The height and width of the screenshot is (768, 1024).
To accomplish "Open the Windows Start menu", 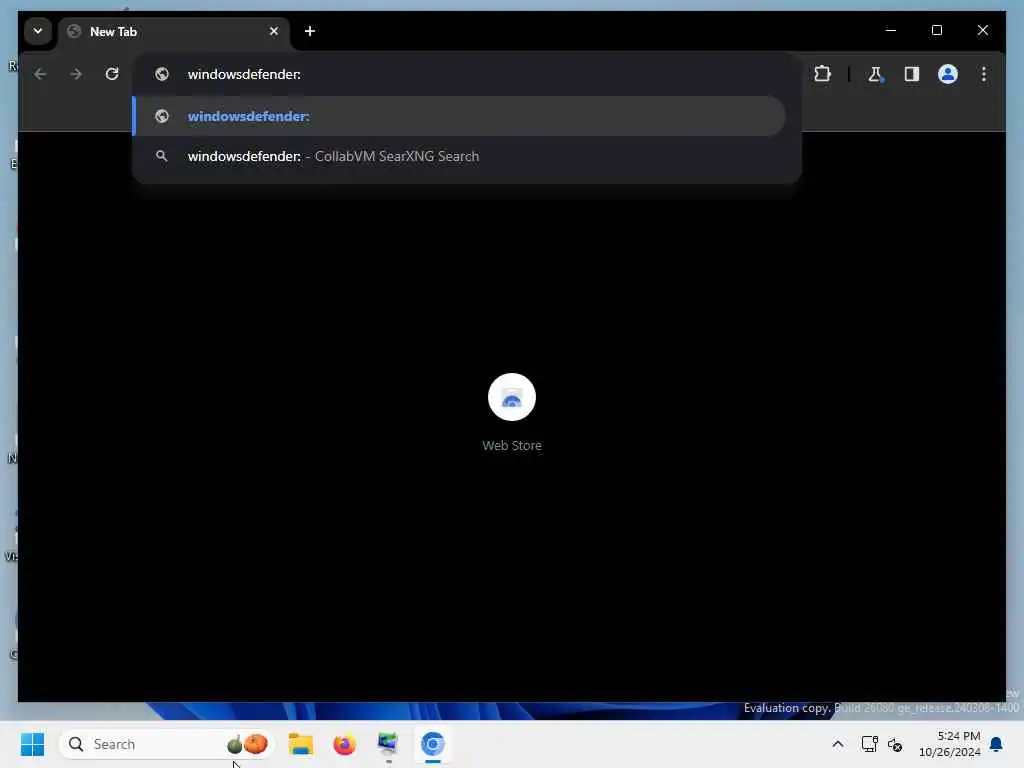I will (x=32, y=744).
